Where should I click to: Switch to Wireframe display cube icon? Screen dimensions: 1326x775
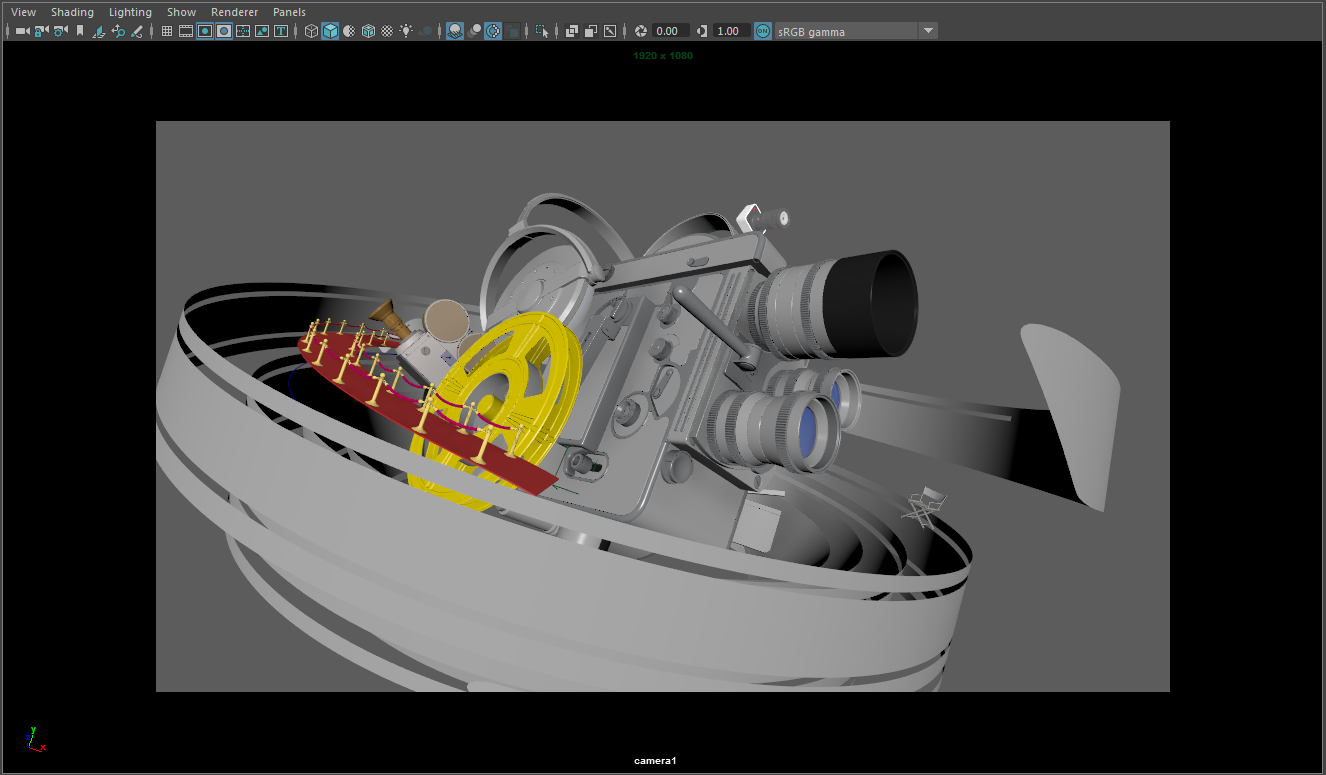311,31
